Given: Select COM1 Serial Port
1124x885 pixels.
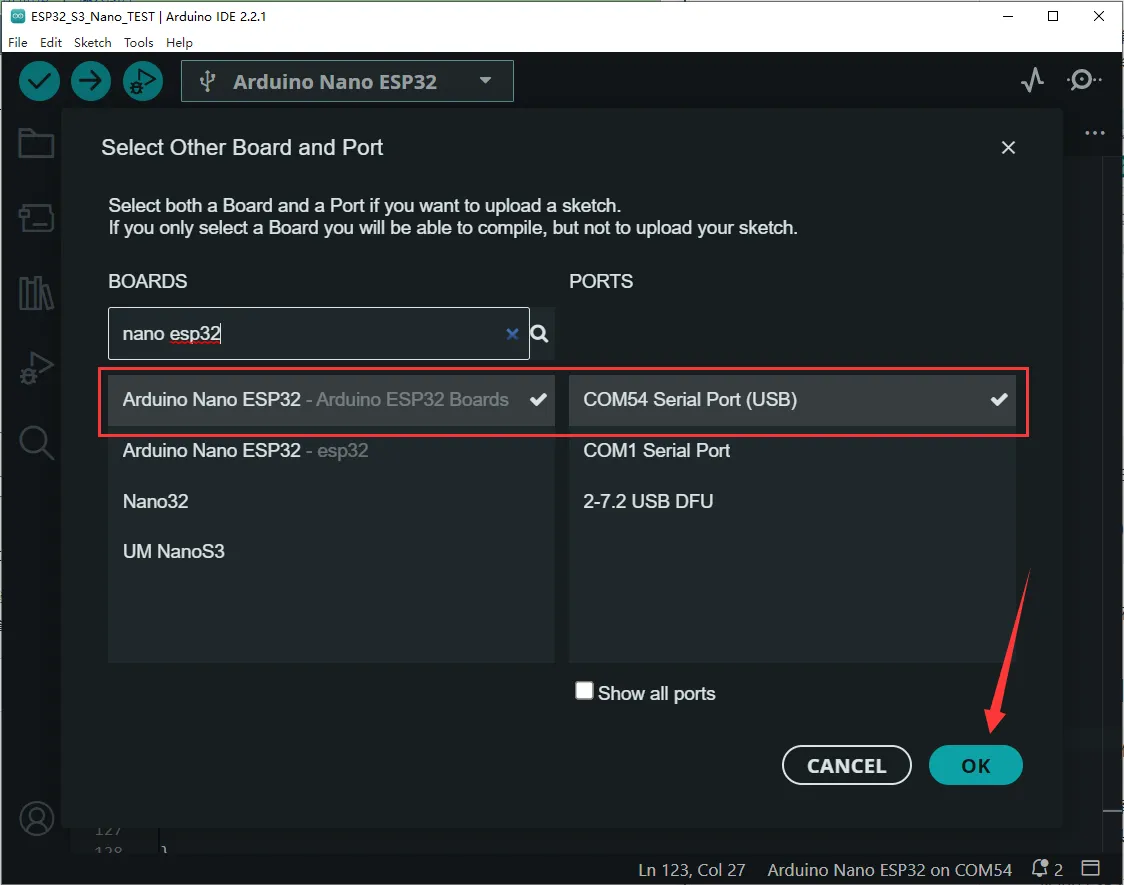Looking at the screenshot, I should point(792,451).
